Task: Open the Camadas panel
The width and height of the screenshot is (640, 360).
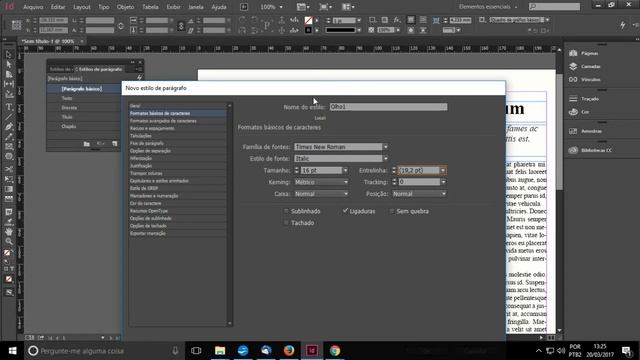Action: [584, 67]
